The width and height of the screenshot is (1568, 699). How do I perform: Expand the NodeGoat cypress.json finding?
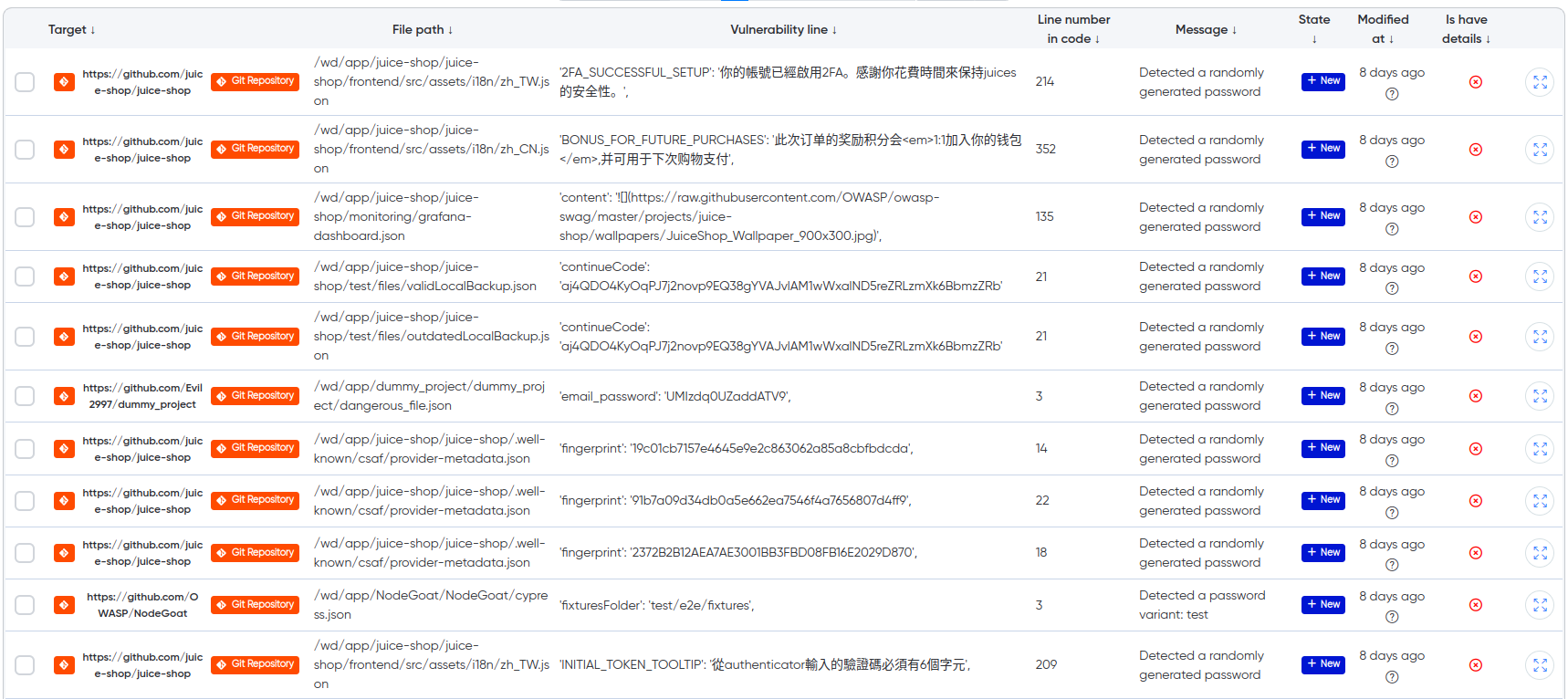(x=1540, y=605)
